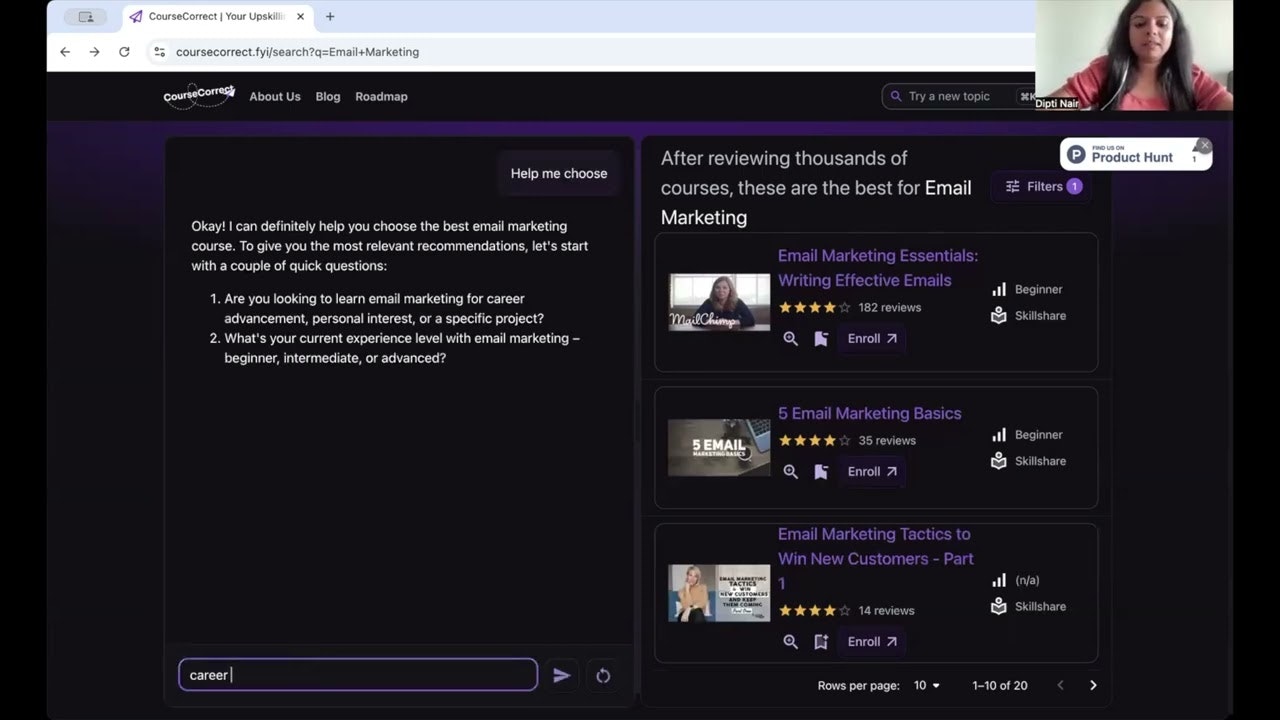Click the site info icon in address bar

[x=158, y=52]
